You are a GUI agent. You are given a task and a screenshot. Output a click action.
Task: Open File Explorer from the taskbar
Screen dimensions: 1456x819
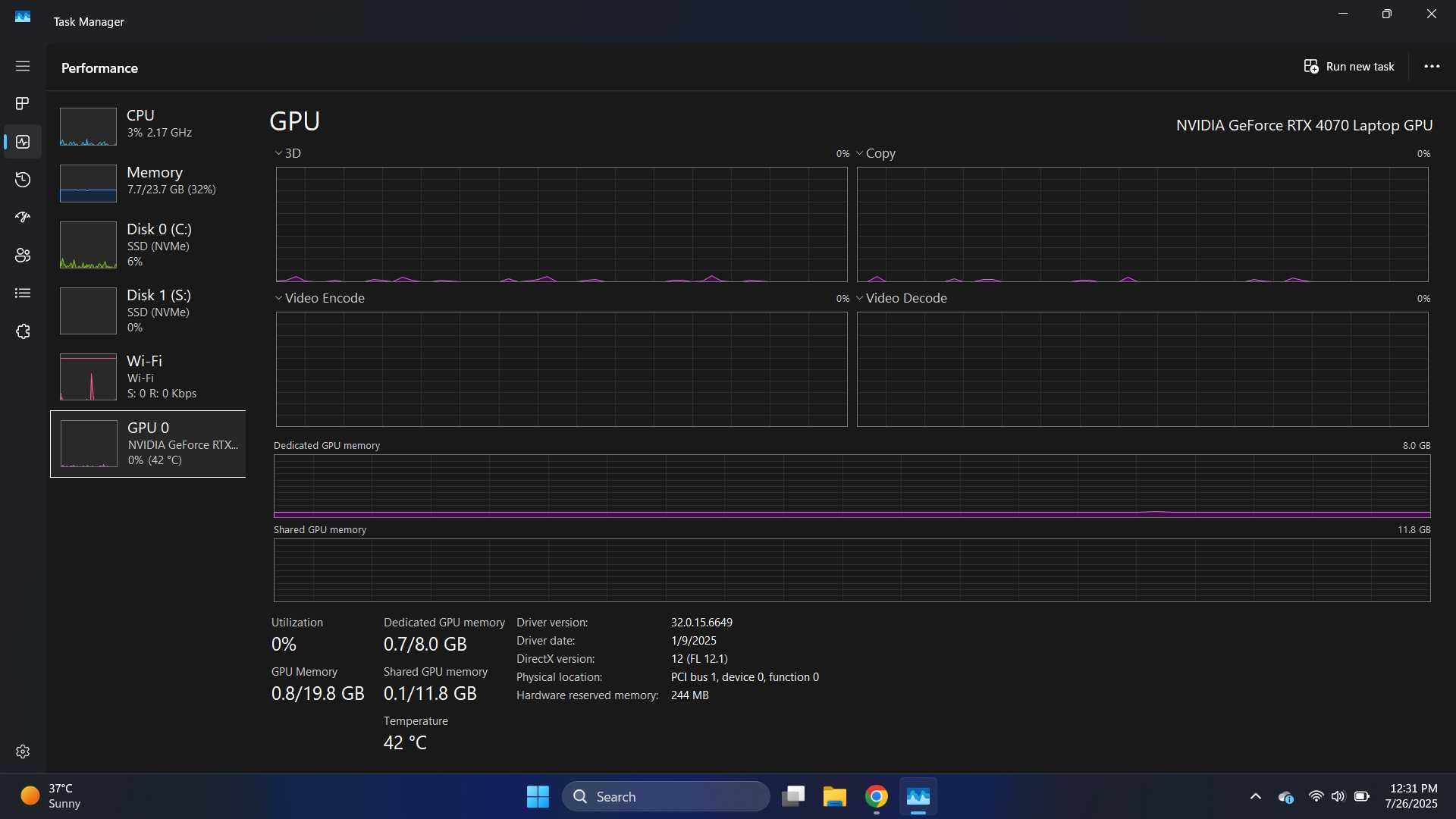click(x=835, y=796)
